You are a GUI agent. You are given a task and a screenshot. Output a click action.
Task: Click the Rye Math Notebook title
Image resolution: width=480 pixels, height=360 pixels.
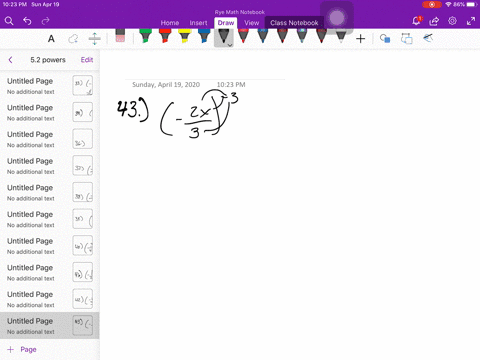[240, 12]
